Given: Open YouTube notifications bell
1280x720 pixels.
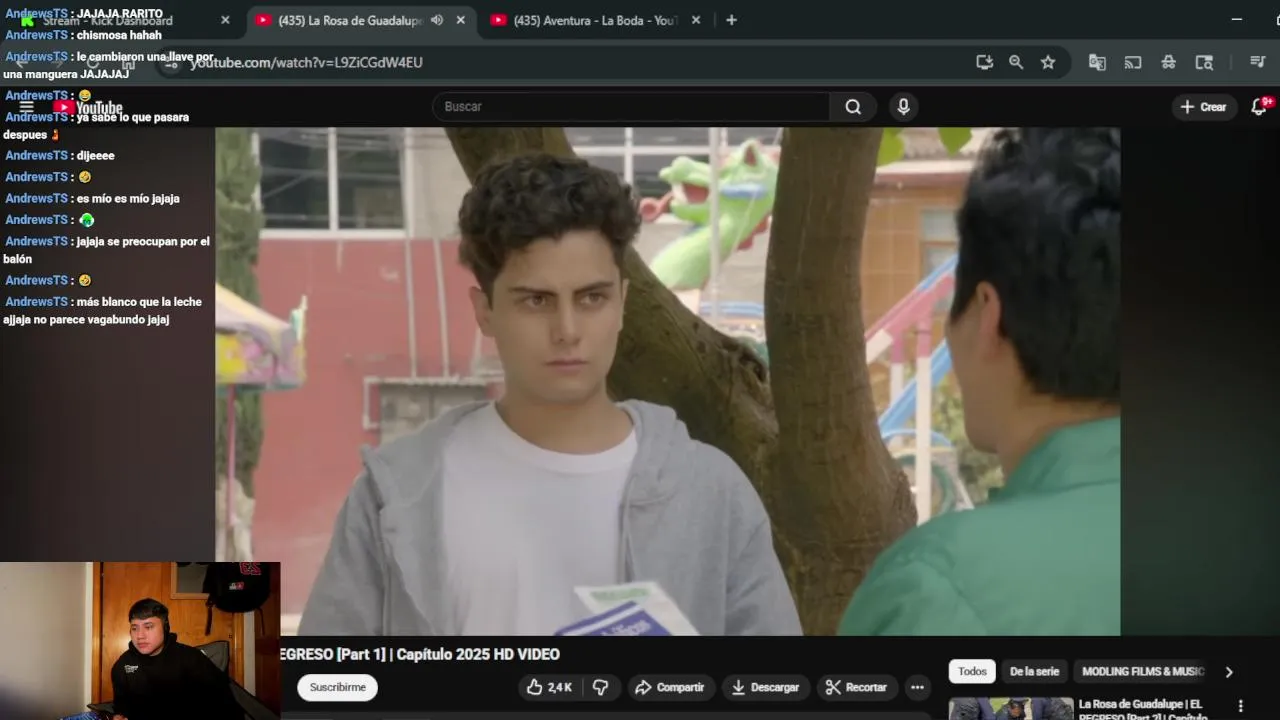Looking at the screenshot, I should pos(1260,107).
